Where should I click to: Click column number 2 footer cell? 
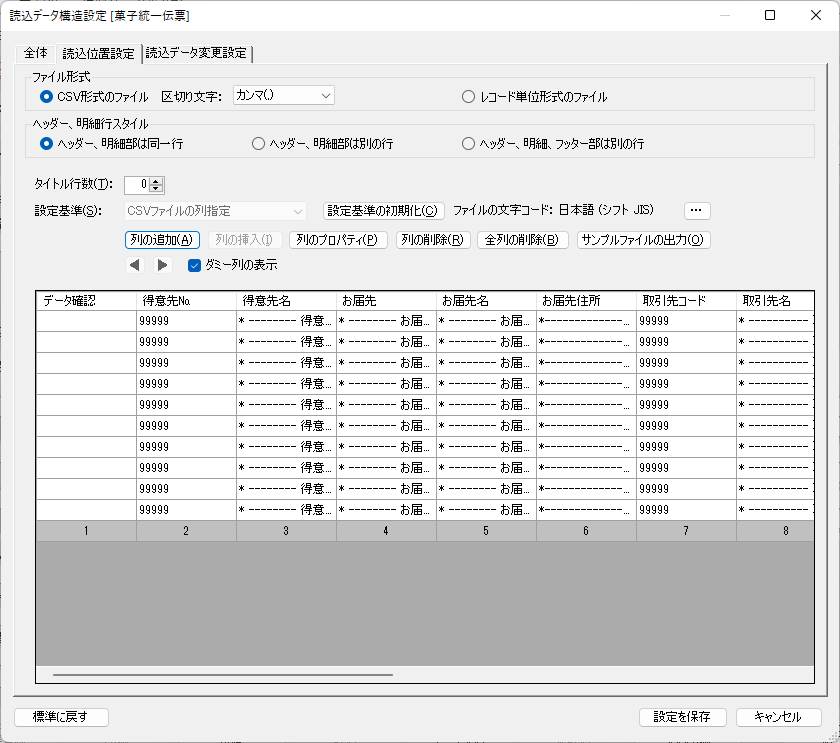coord(186,531)
